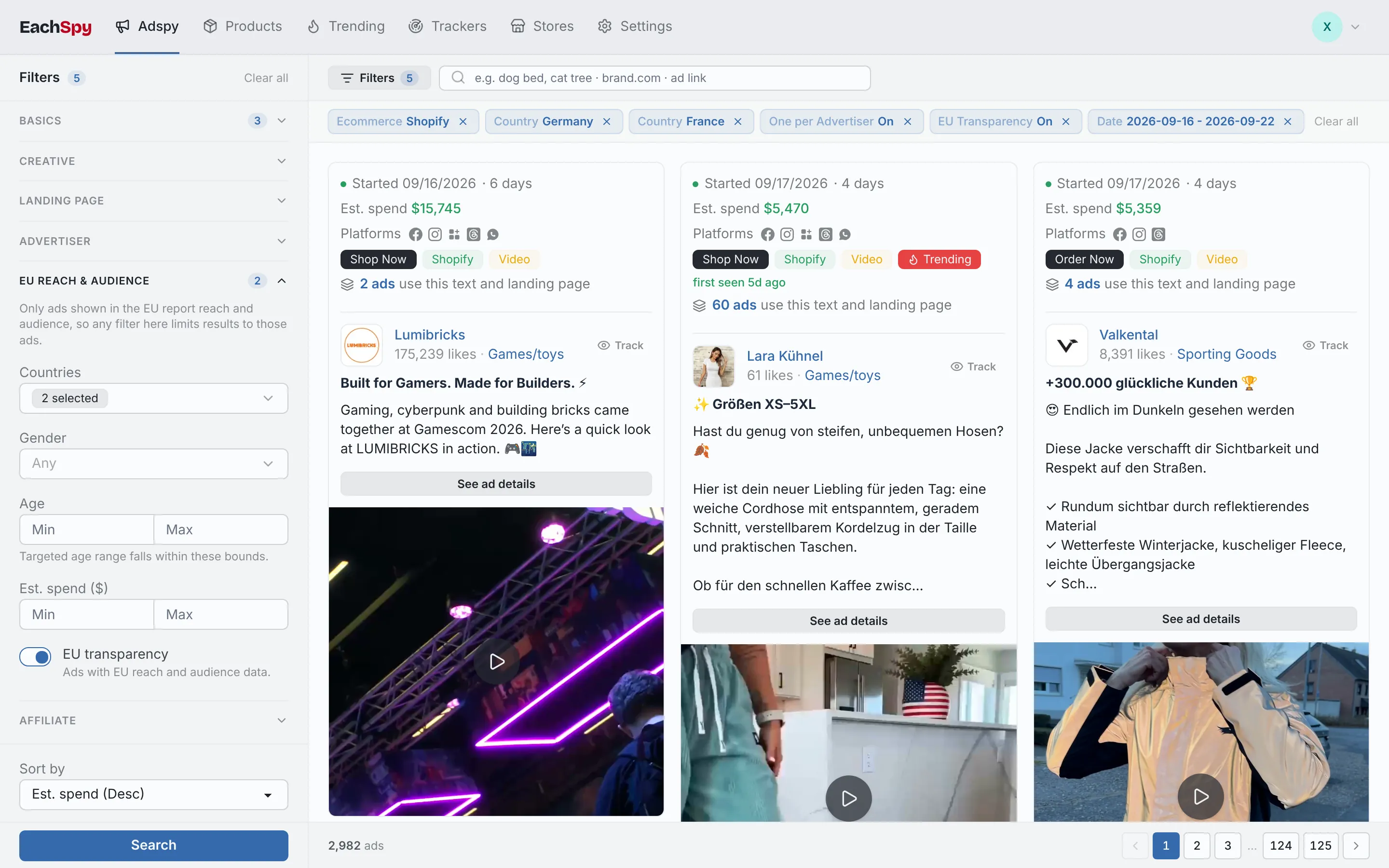
Task: Open the 2 ads link on Lumibricks card
Action: pos(377,284)
